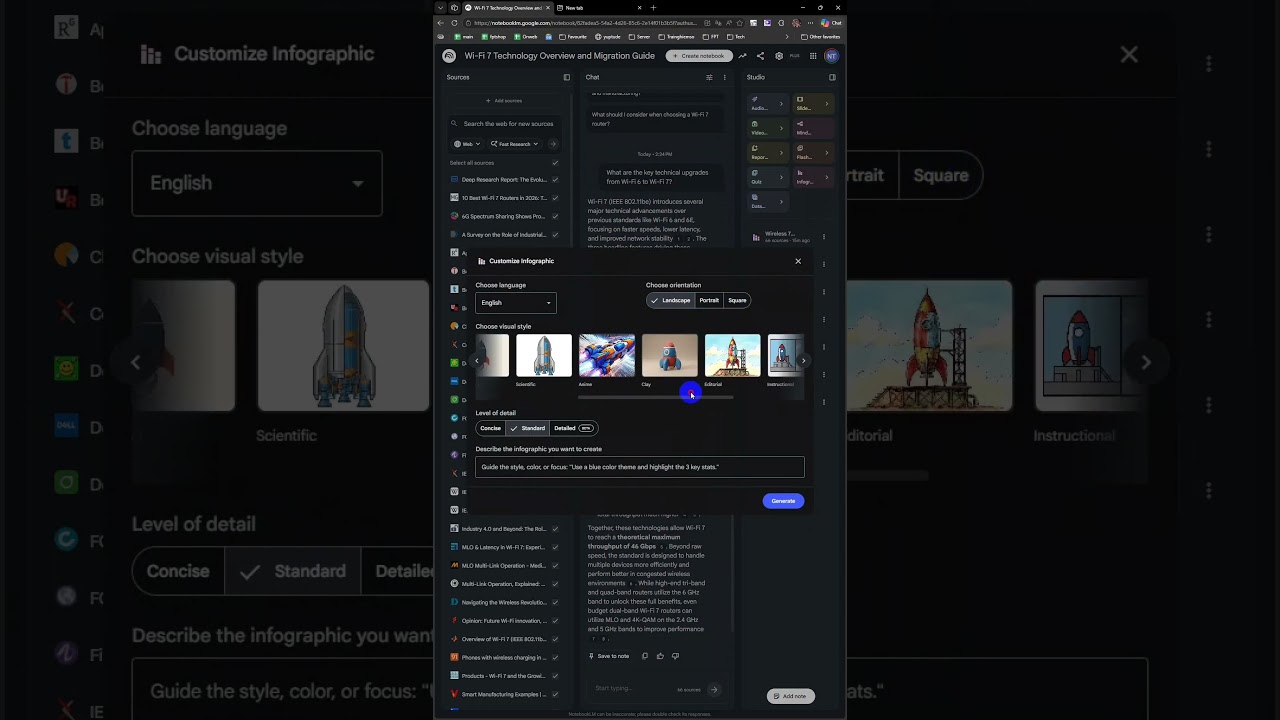Open the Mind Map studio tile

coord(813,128)
